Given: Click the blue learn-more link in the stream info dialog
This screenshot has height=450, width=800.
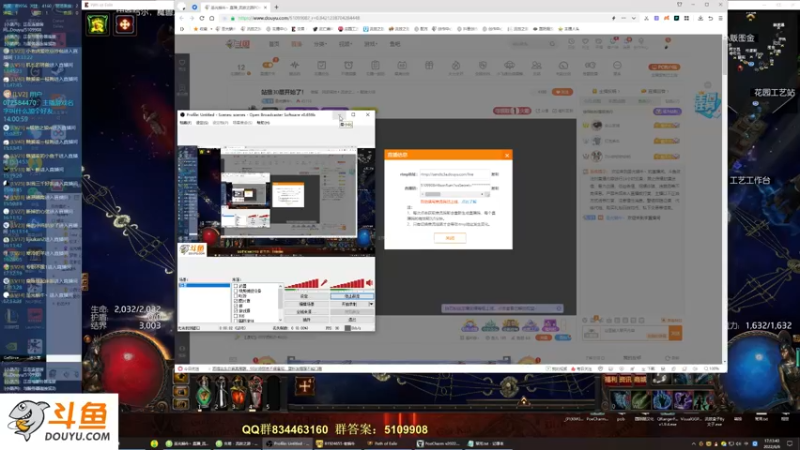Looking at the screenshot, I should pyautogui.click(x=469, y=202).
